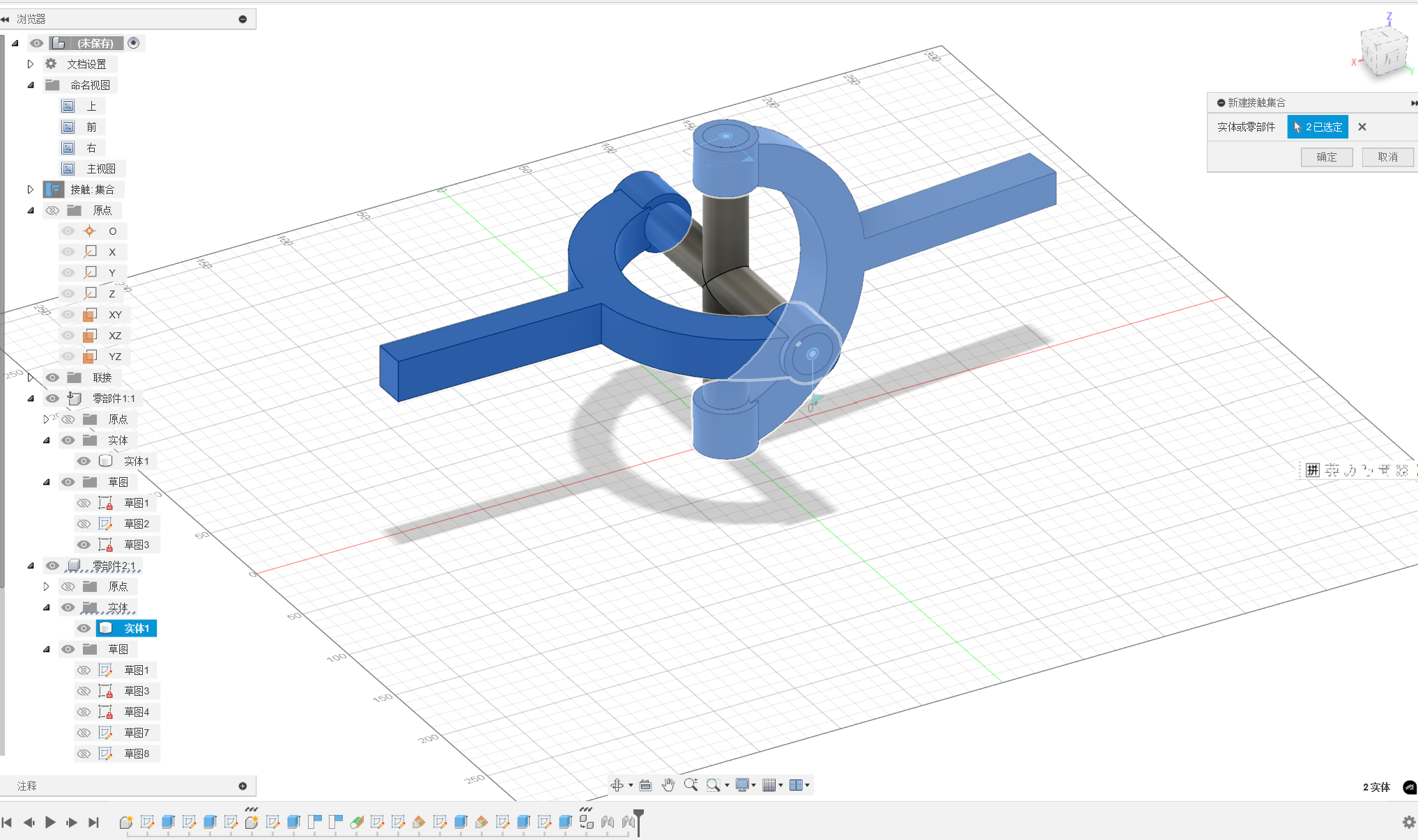Select the green Pipe feature in timeline
Image resolution: width=1418 pixels, height=840 pixels.
click(x=356, y=822)
